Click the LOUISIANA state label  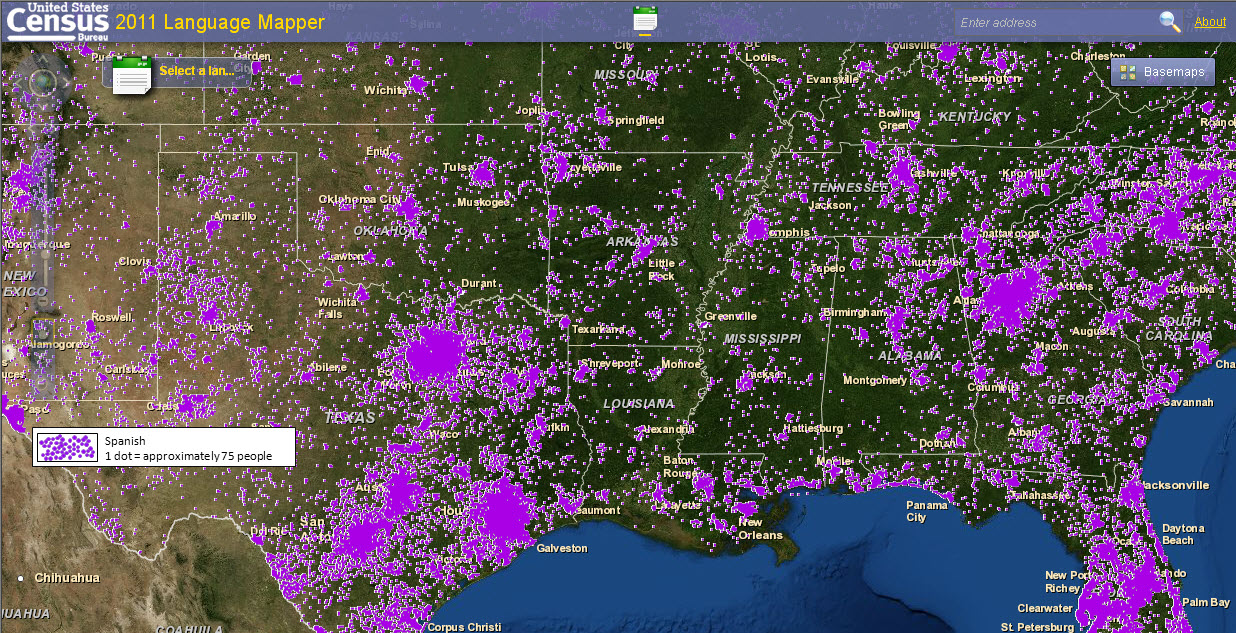(638, 404)
